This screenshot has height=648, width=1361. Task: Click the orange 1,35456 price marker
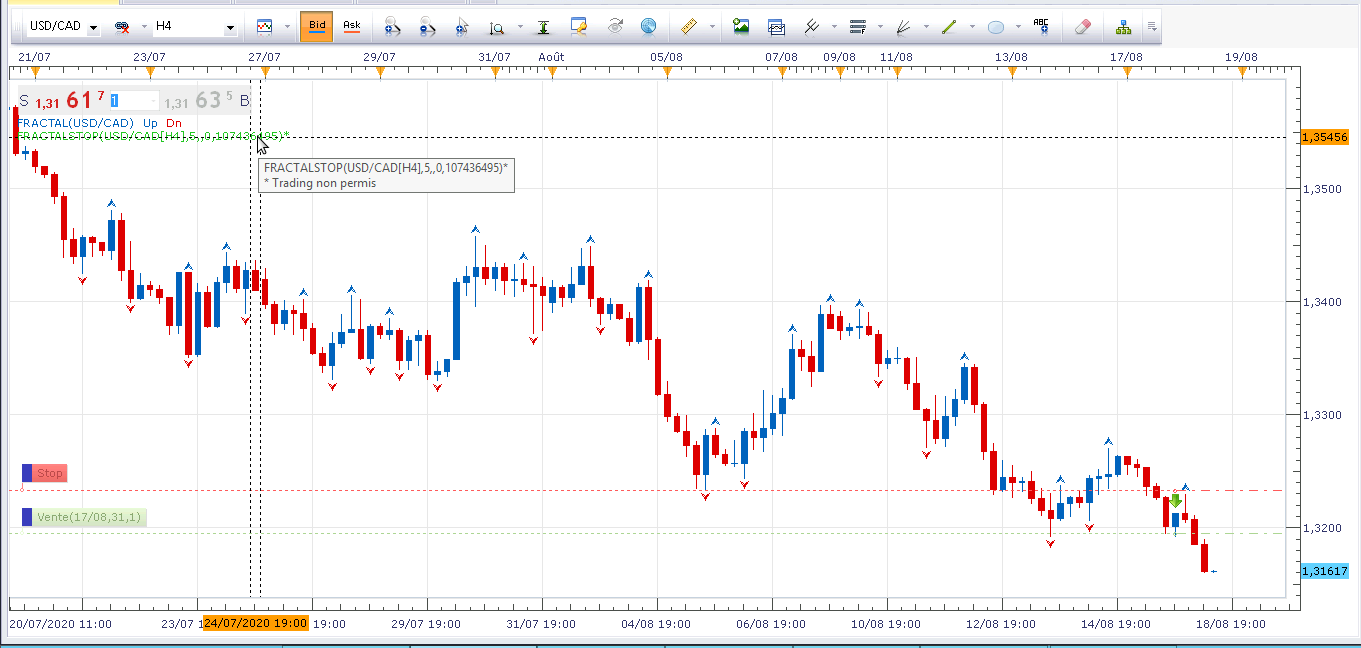coord(1325,137)
